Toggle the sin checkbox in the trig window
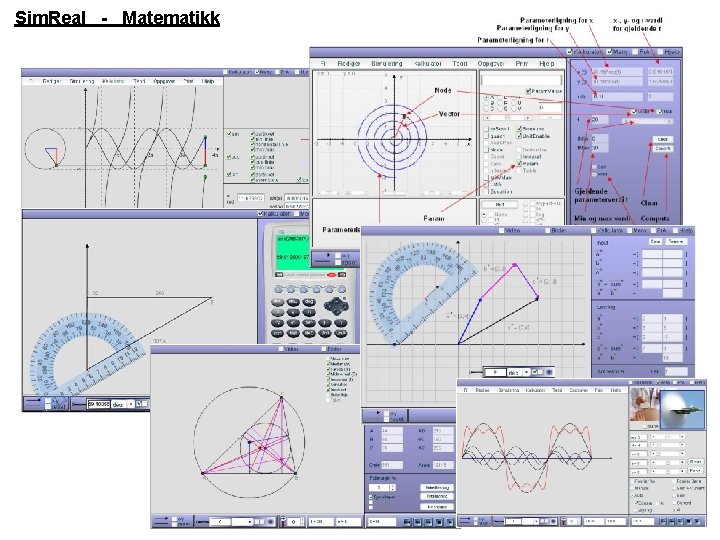 [x=229, y=134]
